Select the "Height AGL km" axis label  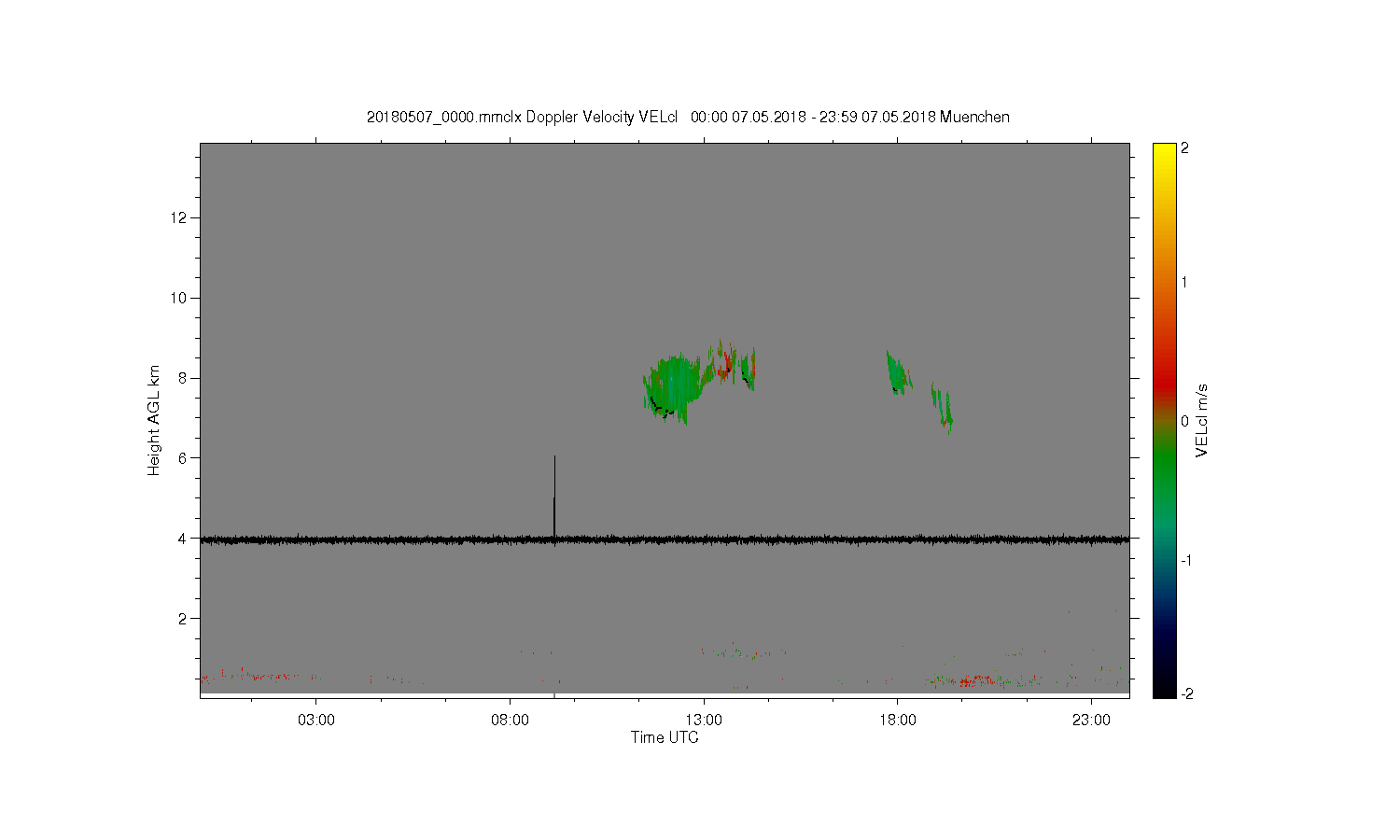click(154, 420)
